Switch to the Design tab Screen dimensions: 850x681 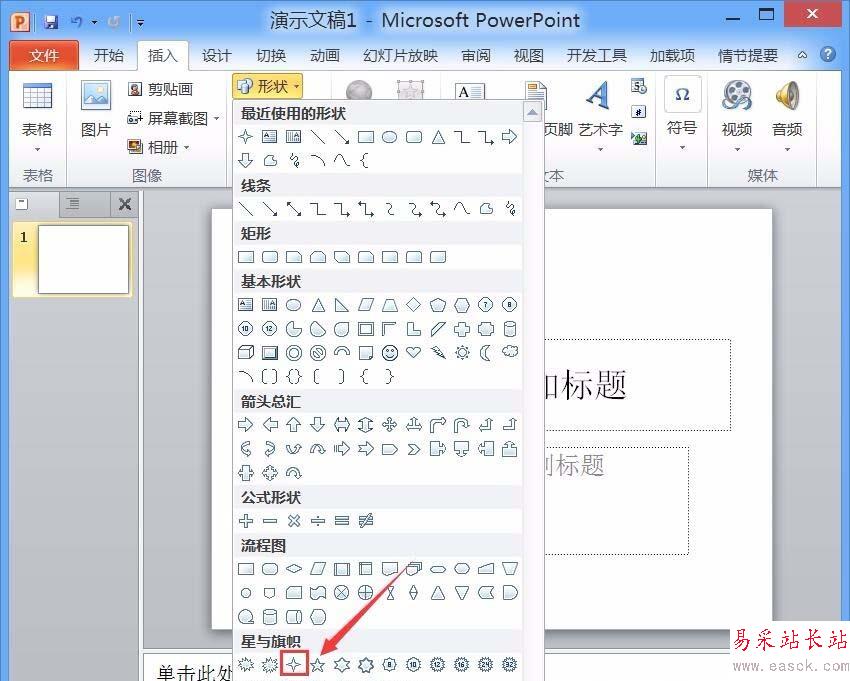point(216,55)
